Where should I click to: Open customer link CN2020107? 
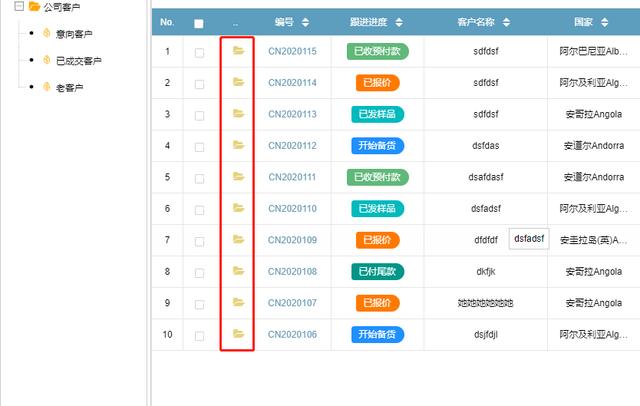point(292,302)
